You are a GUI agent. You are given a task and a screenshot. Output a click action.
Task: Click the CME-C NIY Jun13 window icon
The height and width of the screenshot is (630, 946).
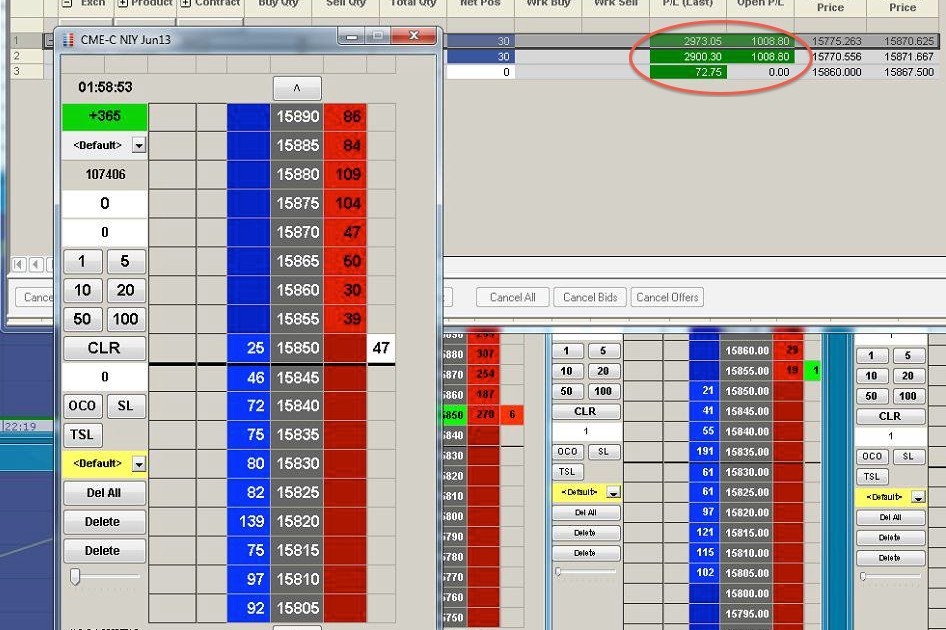tap(68, 39)
